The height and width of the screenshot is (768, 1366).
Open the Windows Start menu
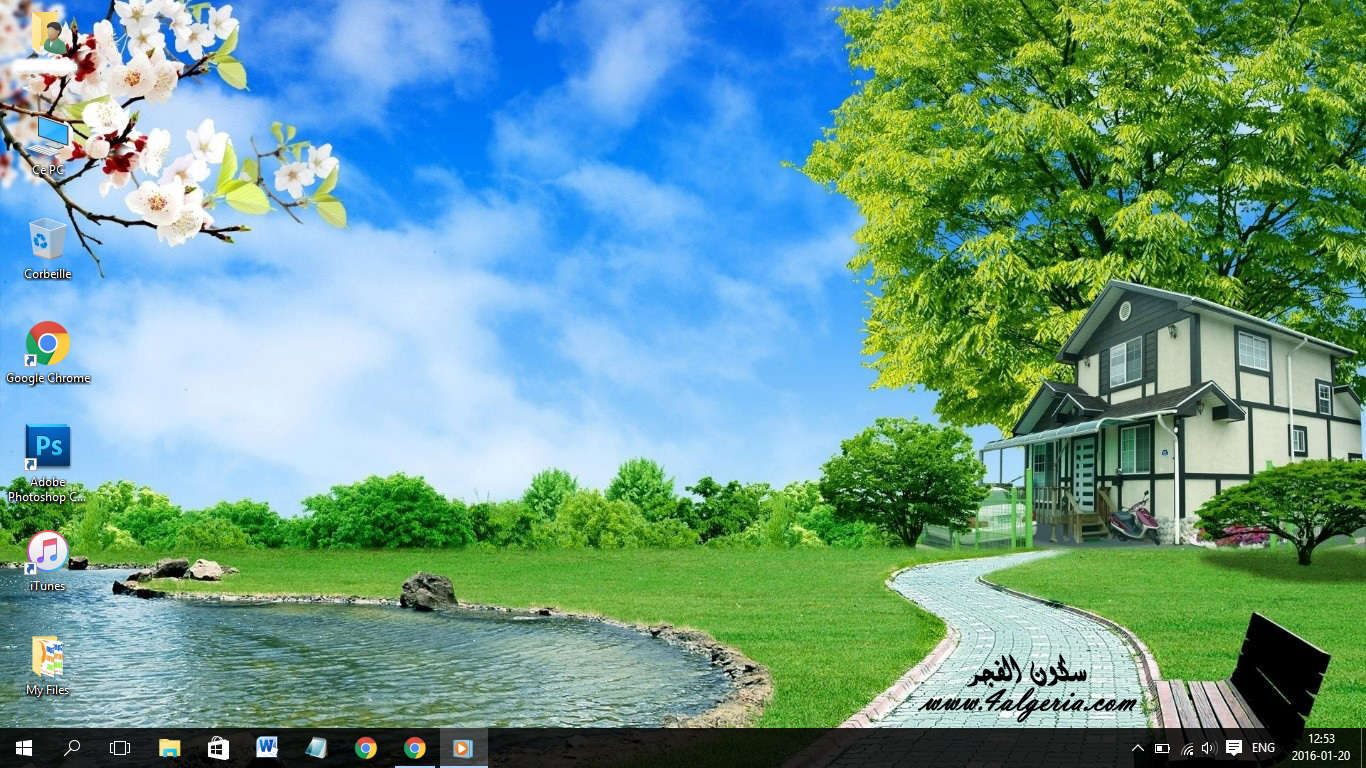[24, 748]
